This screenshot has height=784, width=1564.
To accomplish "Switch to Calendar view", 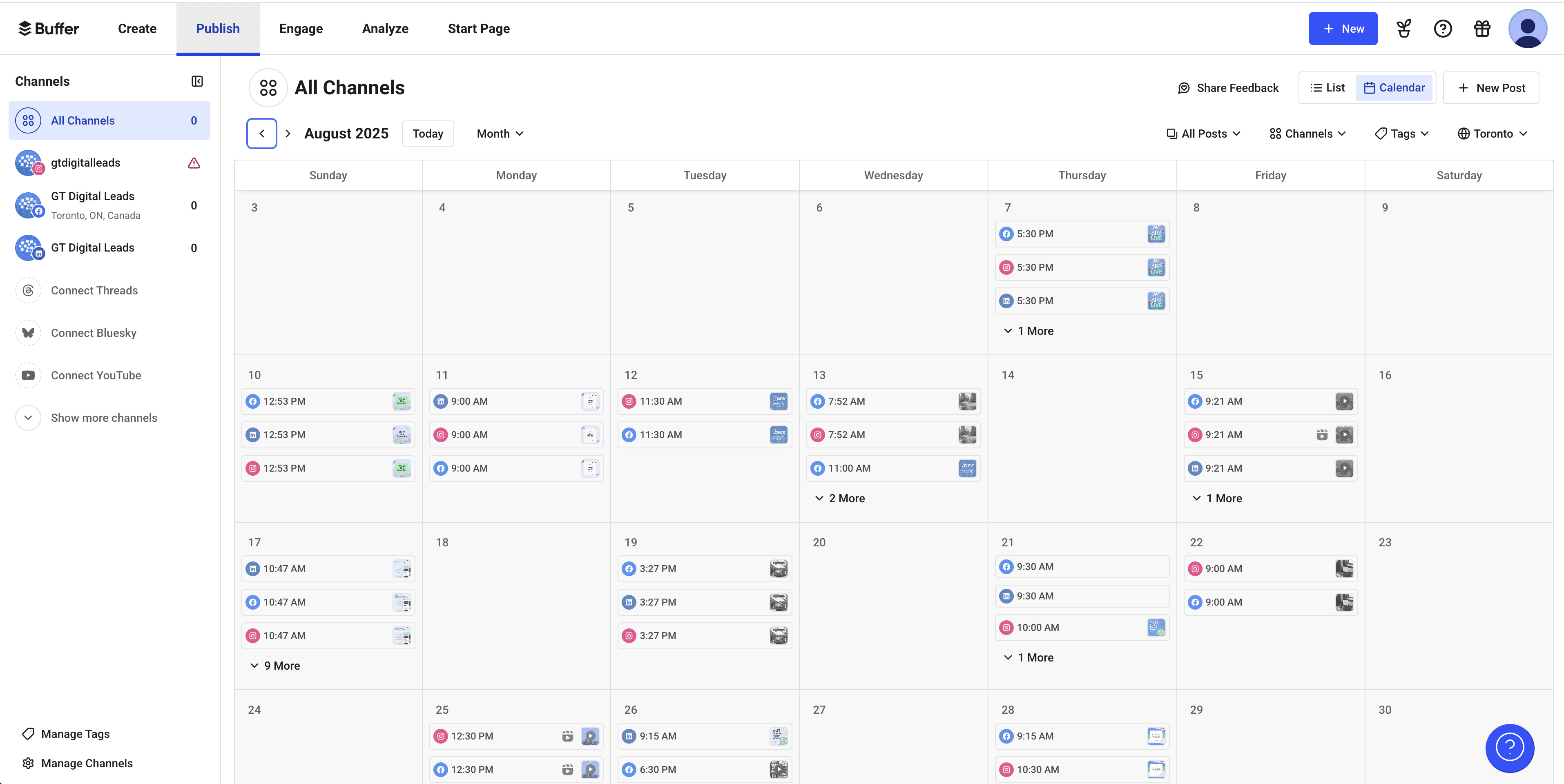I will (x=1394, y=87).
